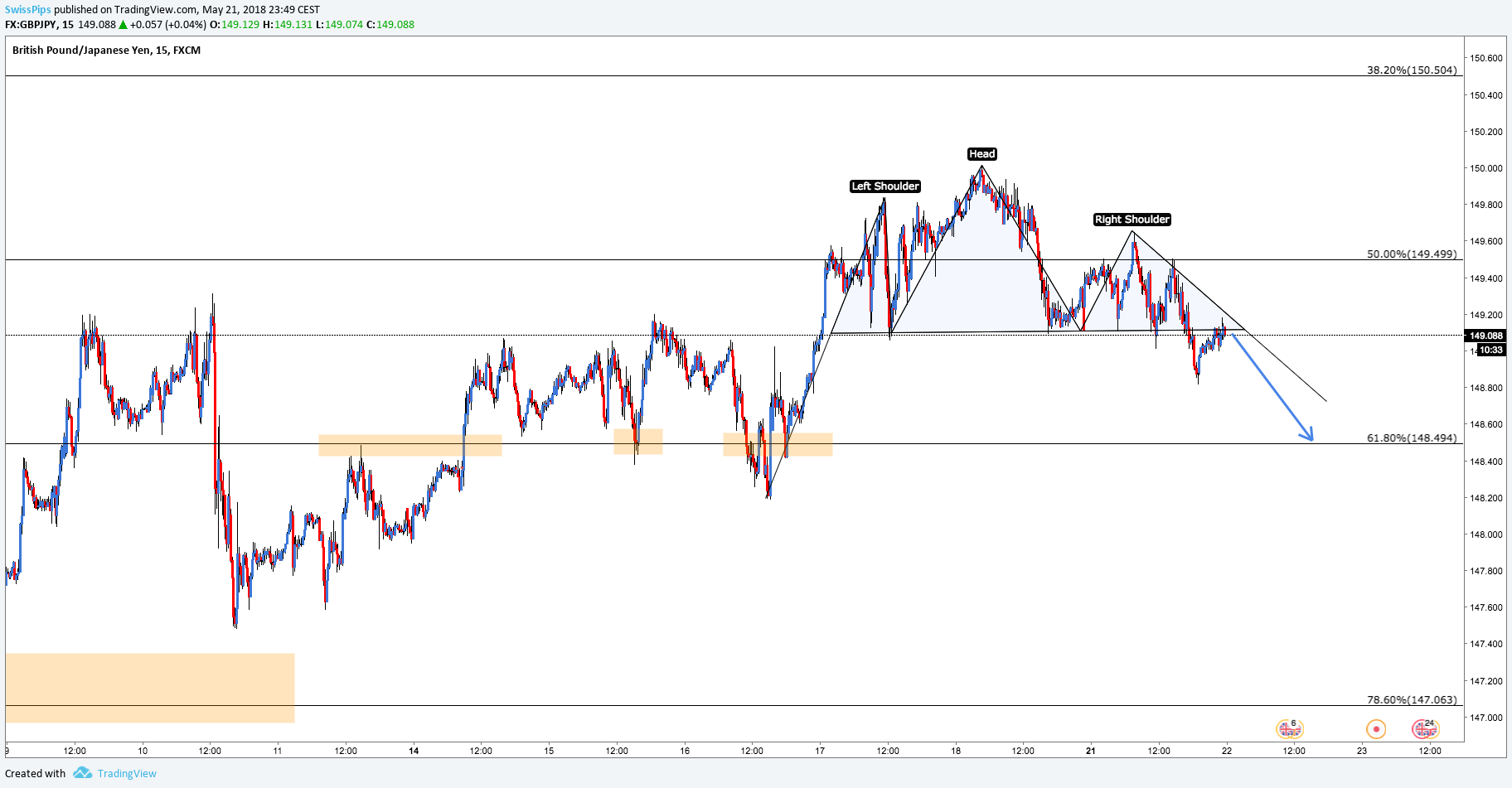Click the 148.000 price axis label

click(x=1486, y=534)
